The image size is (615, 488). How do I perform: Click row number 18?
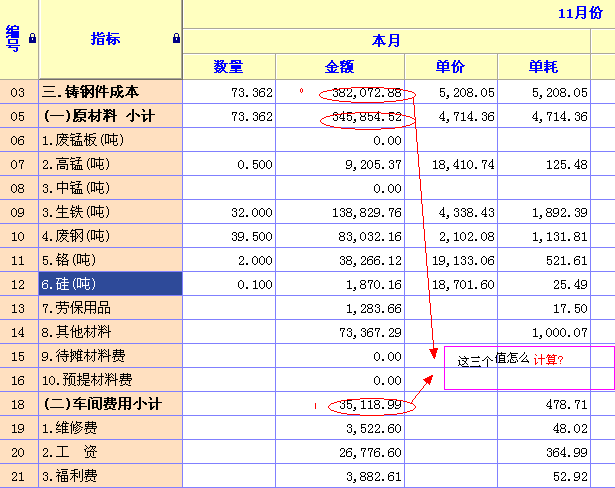point(19,404)
